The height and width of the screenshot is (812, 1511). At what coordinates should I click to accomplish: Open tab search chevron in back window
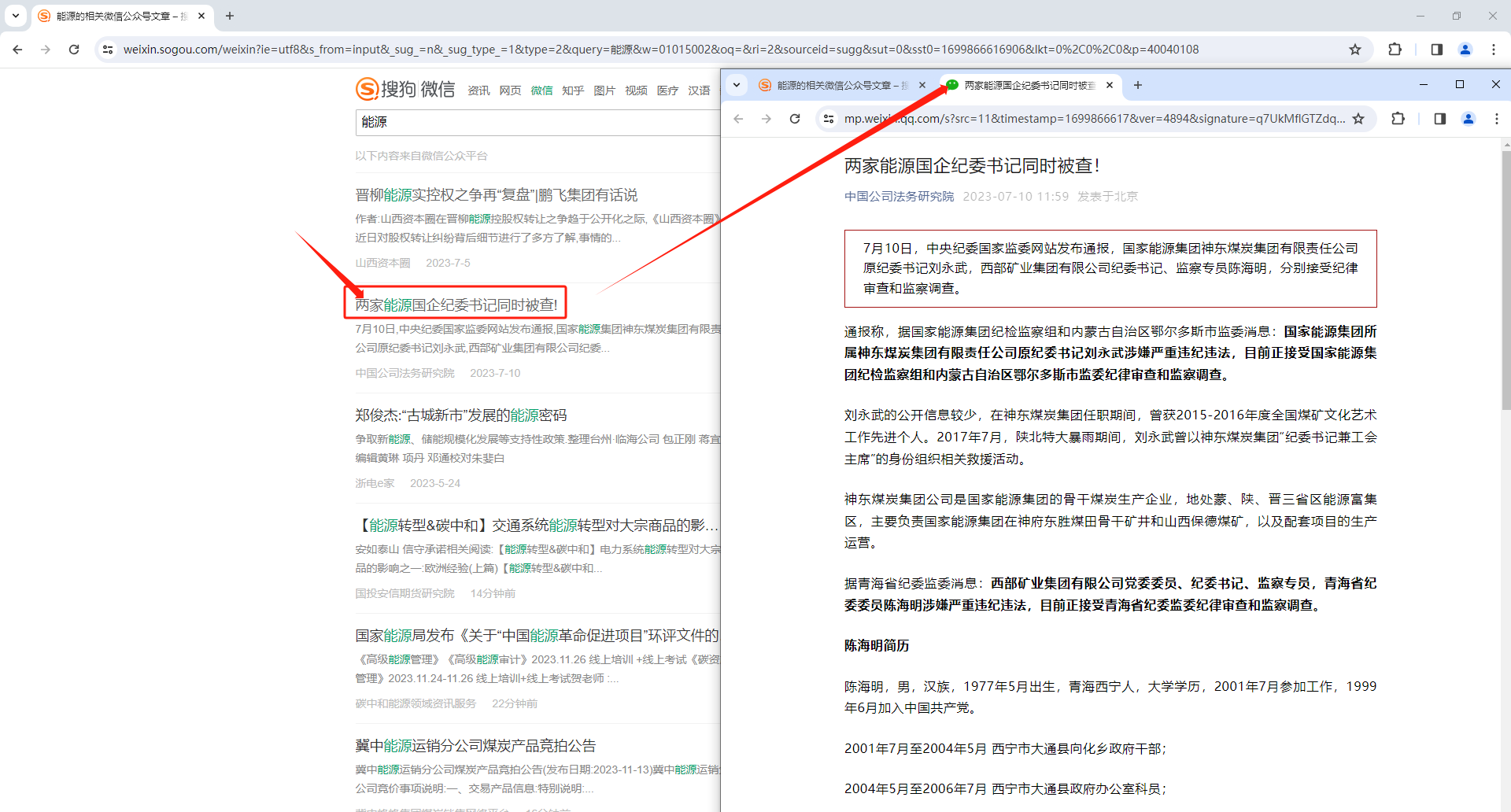point(16,16)
